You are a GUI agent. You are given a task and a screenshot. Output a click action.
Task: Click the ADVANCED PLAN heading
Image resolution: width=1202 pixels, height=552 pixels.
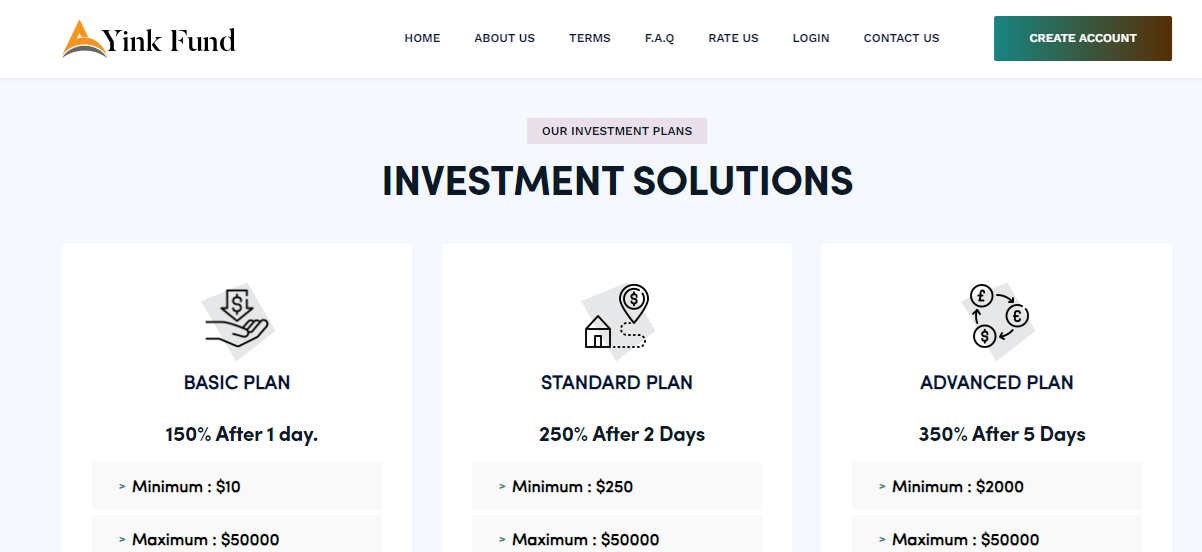coord(997,382)
